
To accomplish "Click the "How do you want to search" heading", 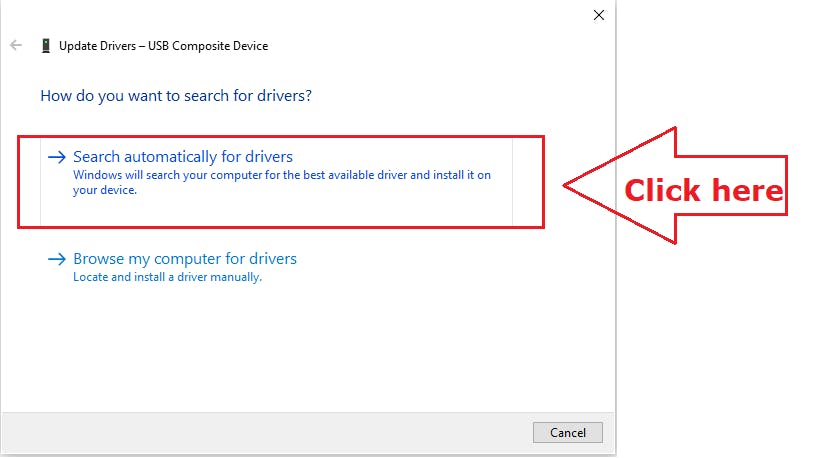I will pyautogui.click(x=176, y=96).
